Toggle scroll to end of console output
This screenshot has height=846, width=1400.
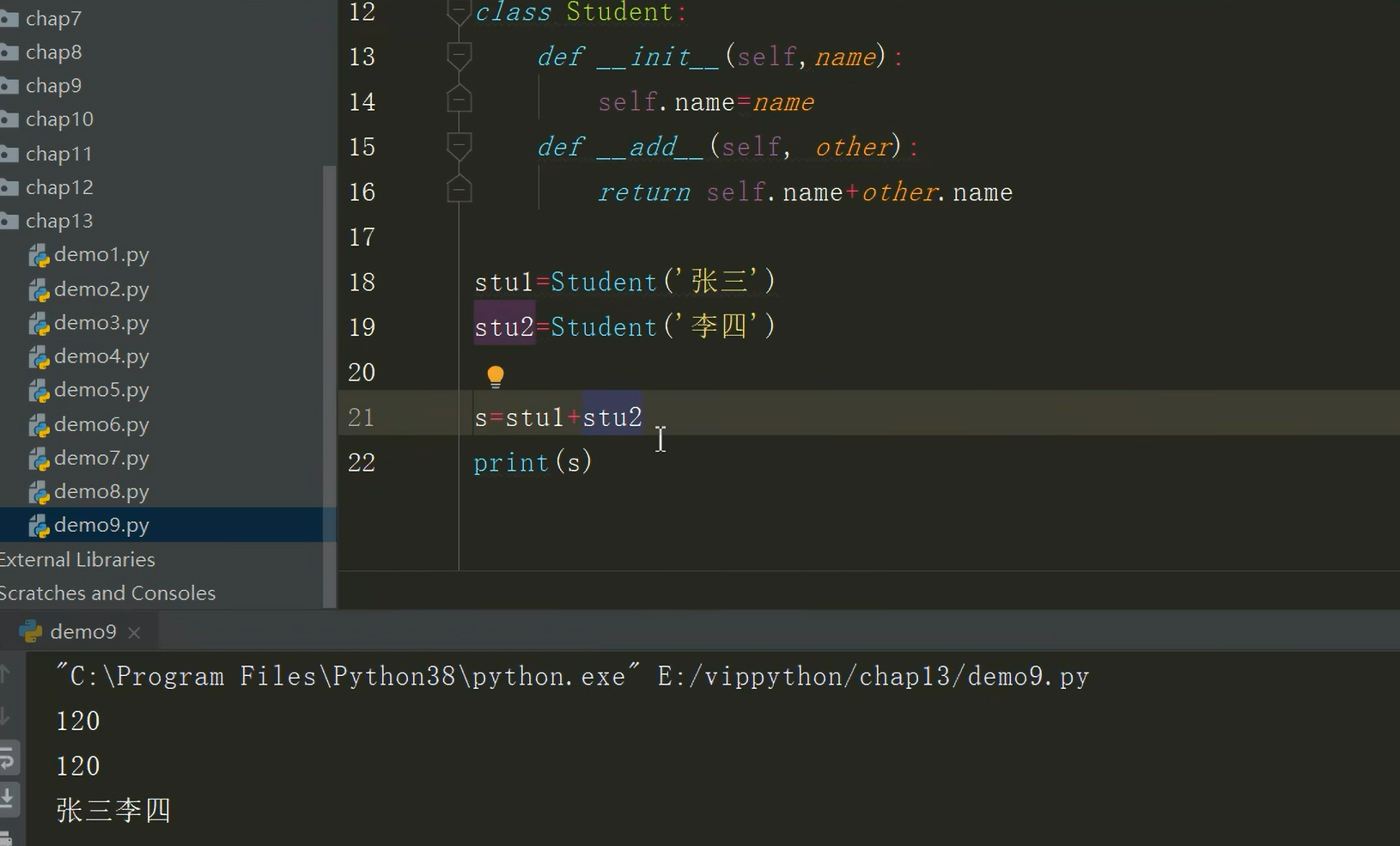point(7,798)
